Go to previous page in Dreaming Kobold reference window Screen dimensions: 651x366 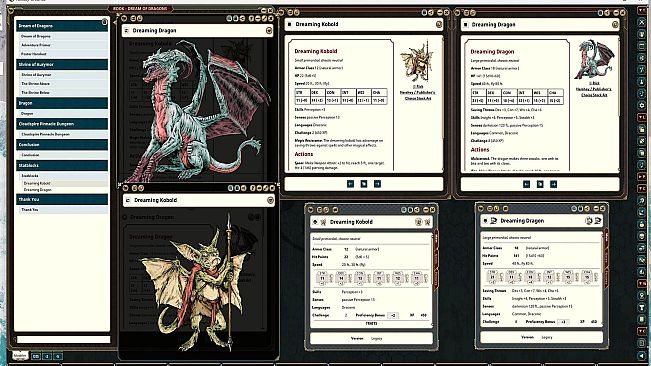point(350,184)
